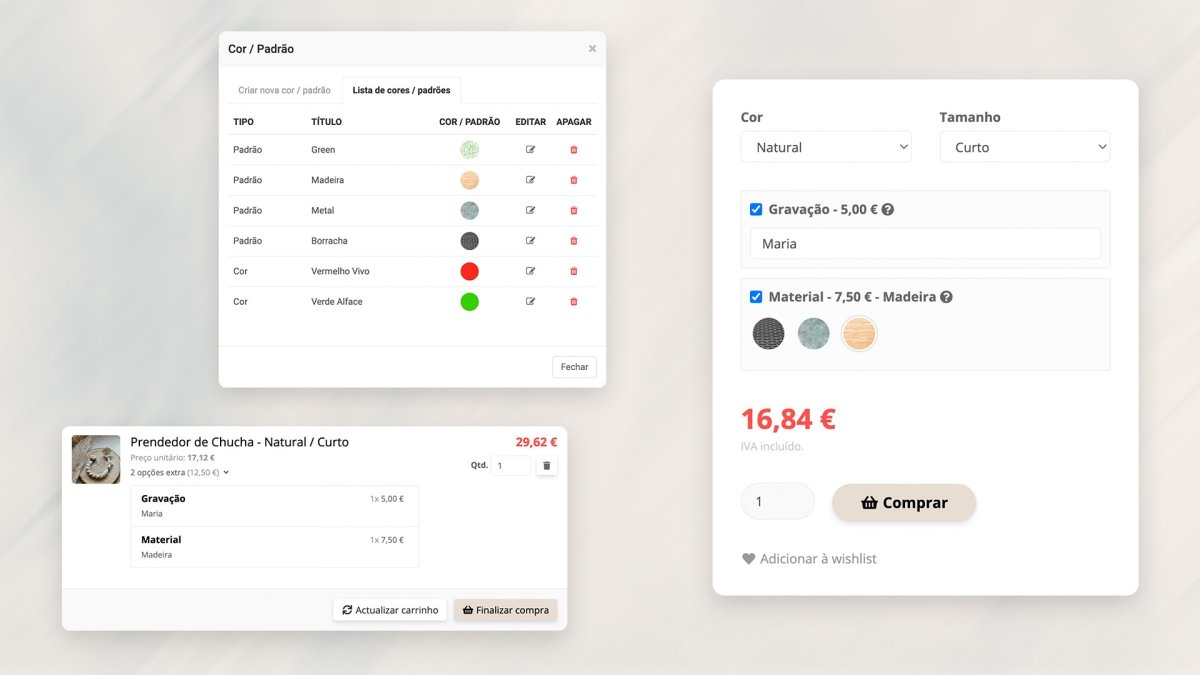This screenshot has width=1200, height=675.
Task: Click Finalizar compra button
Action: coord(505,610)
